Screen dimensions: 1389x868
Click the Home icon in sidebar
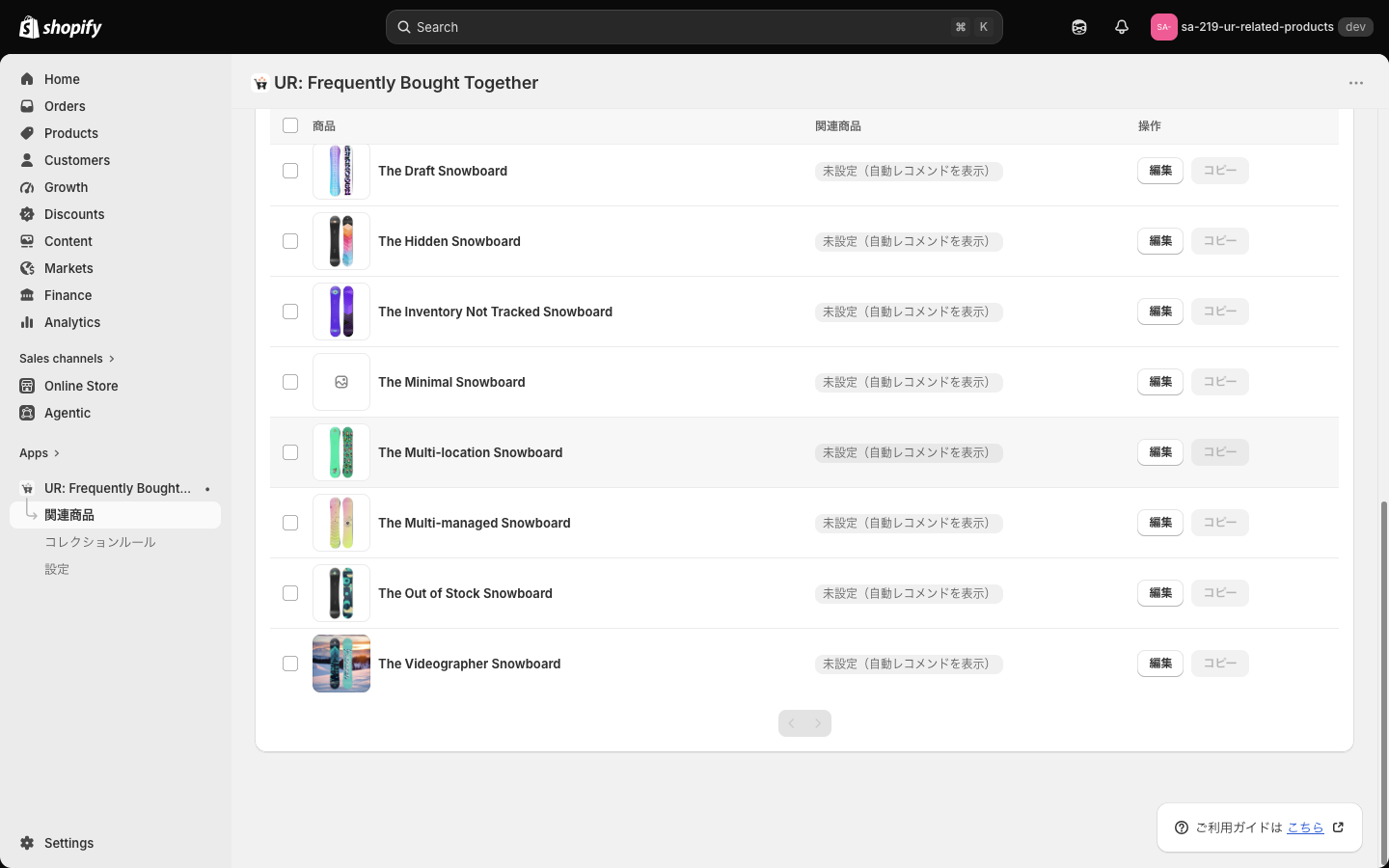[27, 79]
